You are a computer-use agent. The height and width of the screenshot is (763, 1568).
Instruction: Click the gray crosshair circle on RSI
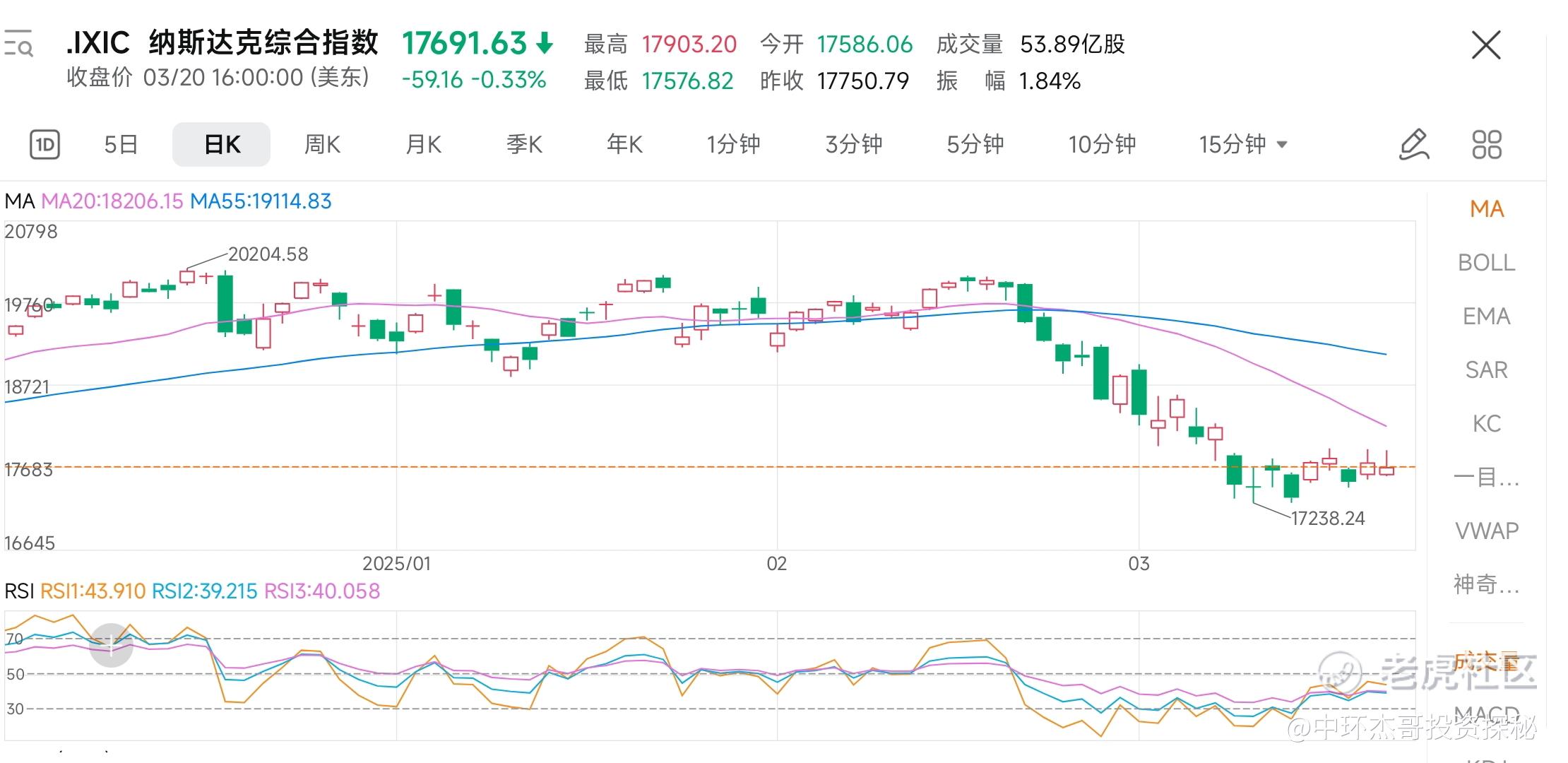pos(111,645)
